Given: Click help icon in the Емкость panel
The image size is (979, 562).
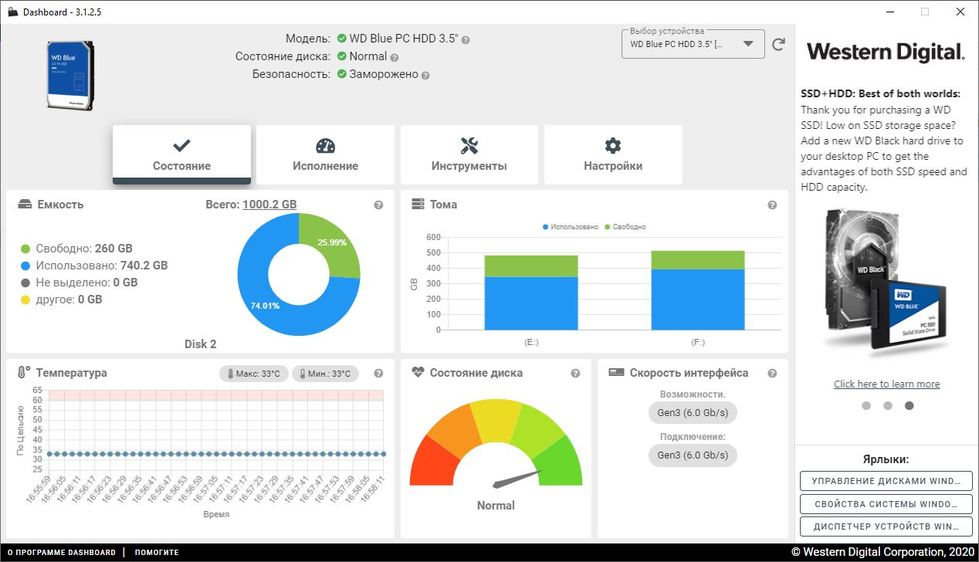Looking at the screenshot, I should pyautogui.click(x=379, y=205).
